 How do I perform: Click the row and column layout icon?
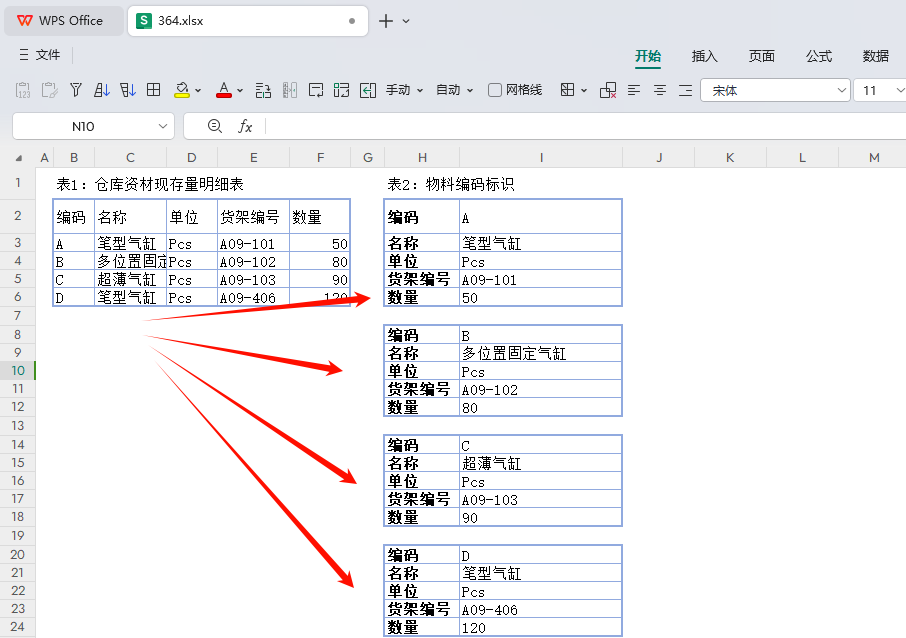(x=263, y=90)
